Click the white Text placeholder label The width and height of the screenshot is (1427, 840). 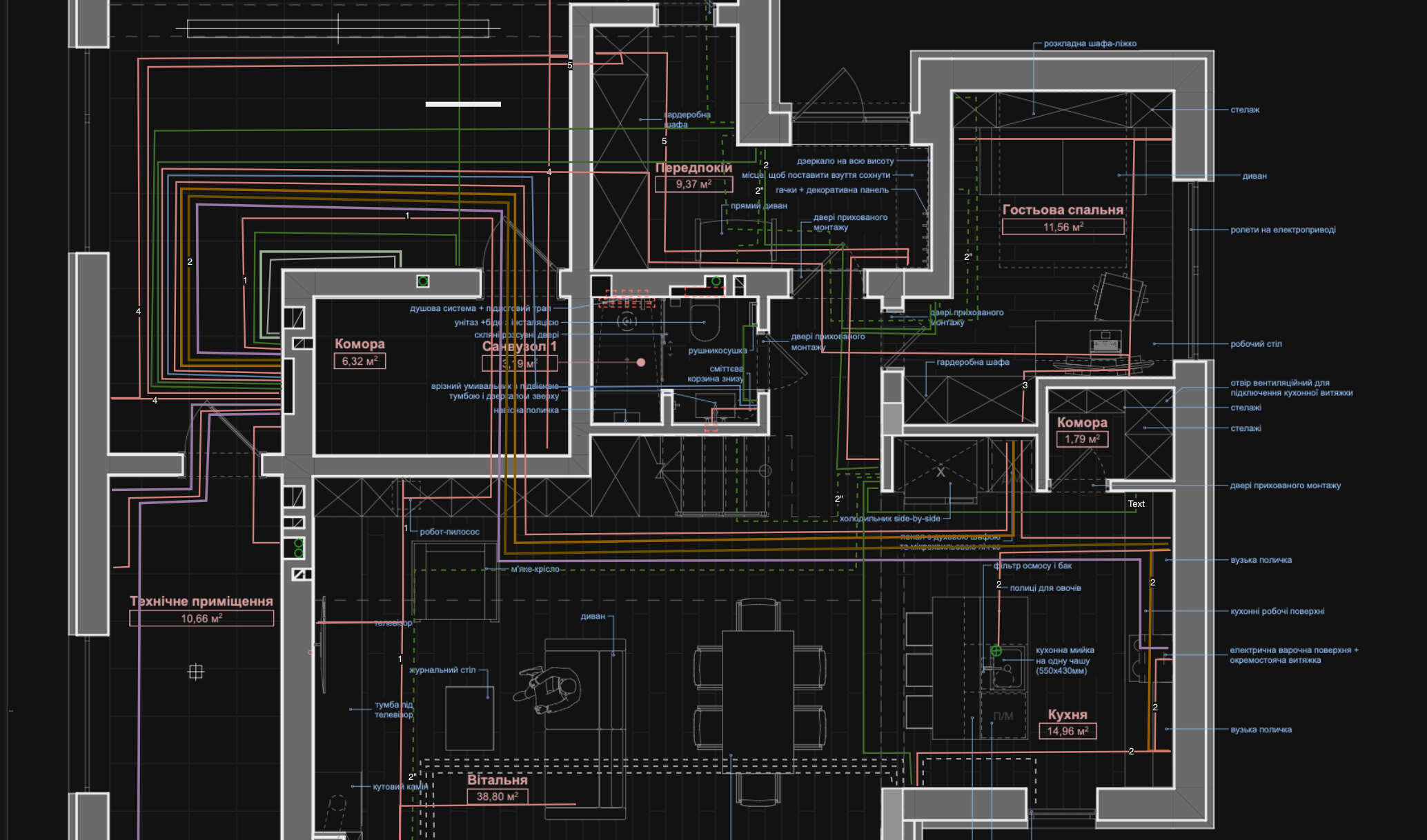[1136, 504]
